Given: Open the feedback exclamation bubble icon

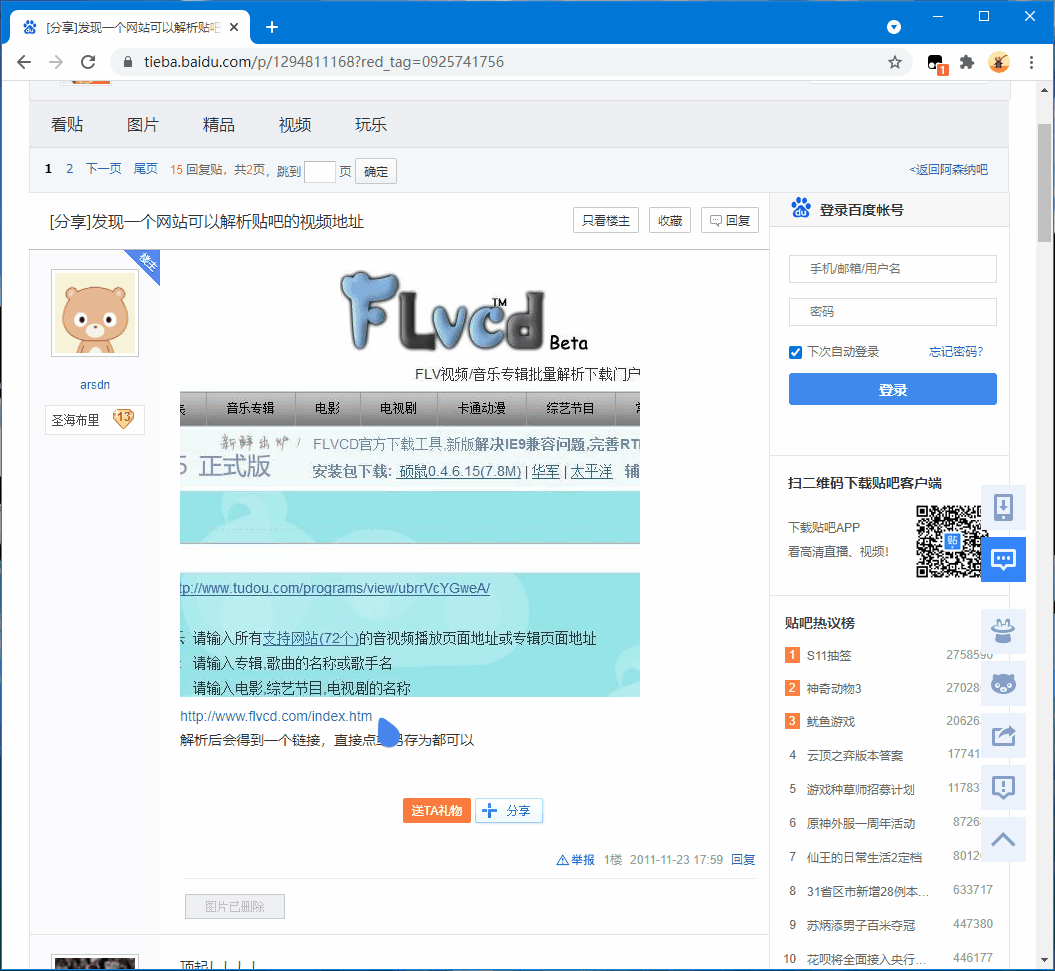Looking at the screenshot, I should coord(1003,788).
